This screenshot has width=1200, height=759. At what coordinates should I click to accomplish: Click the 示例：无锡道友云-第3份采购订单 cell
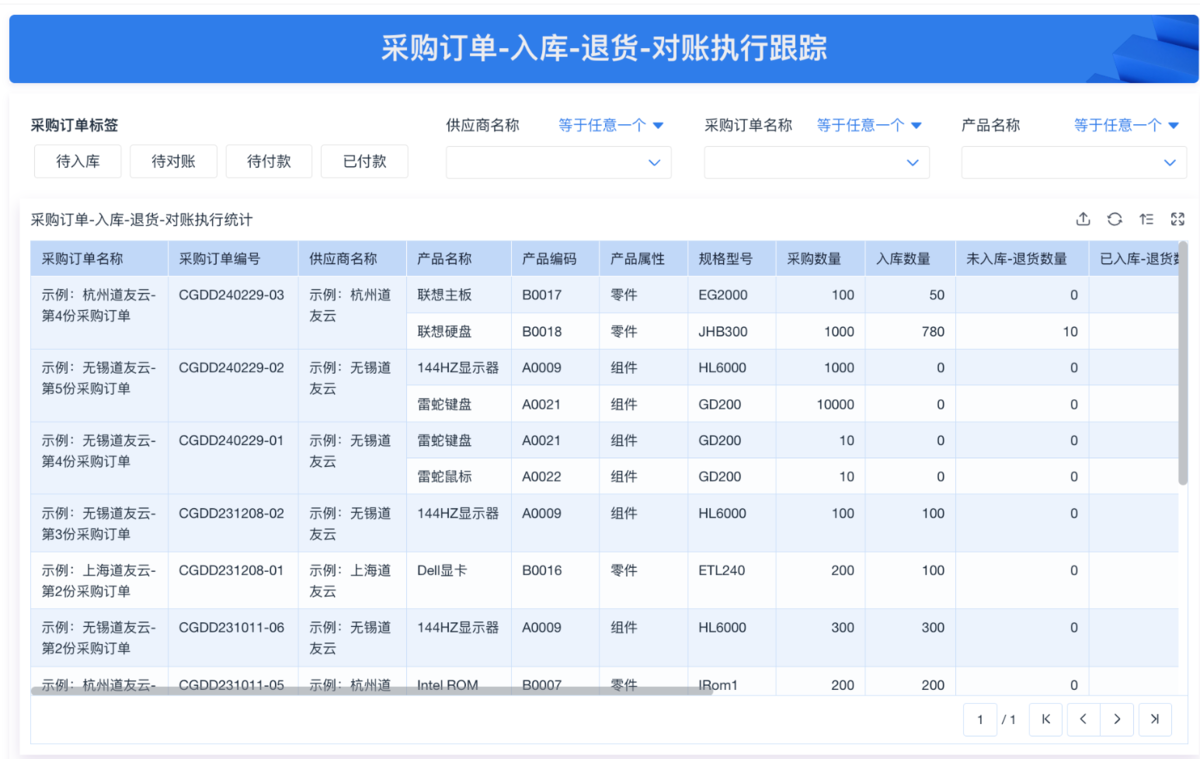click(x=99, y=523)
